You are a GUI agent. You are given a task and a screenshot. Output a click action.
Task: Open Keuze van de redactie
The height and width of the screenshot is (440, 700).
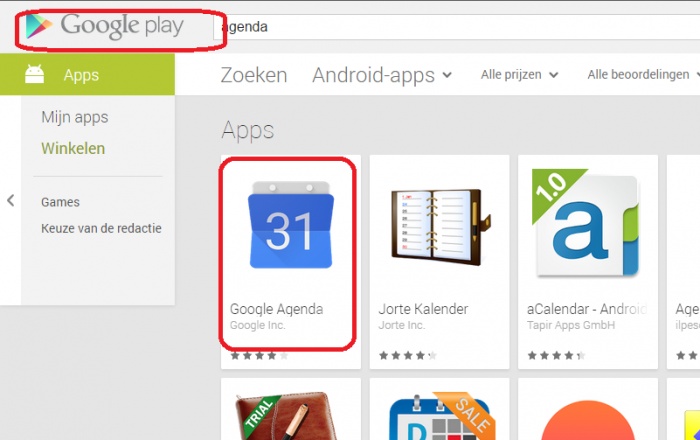tap(101, 228)
